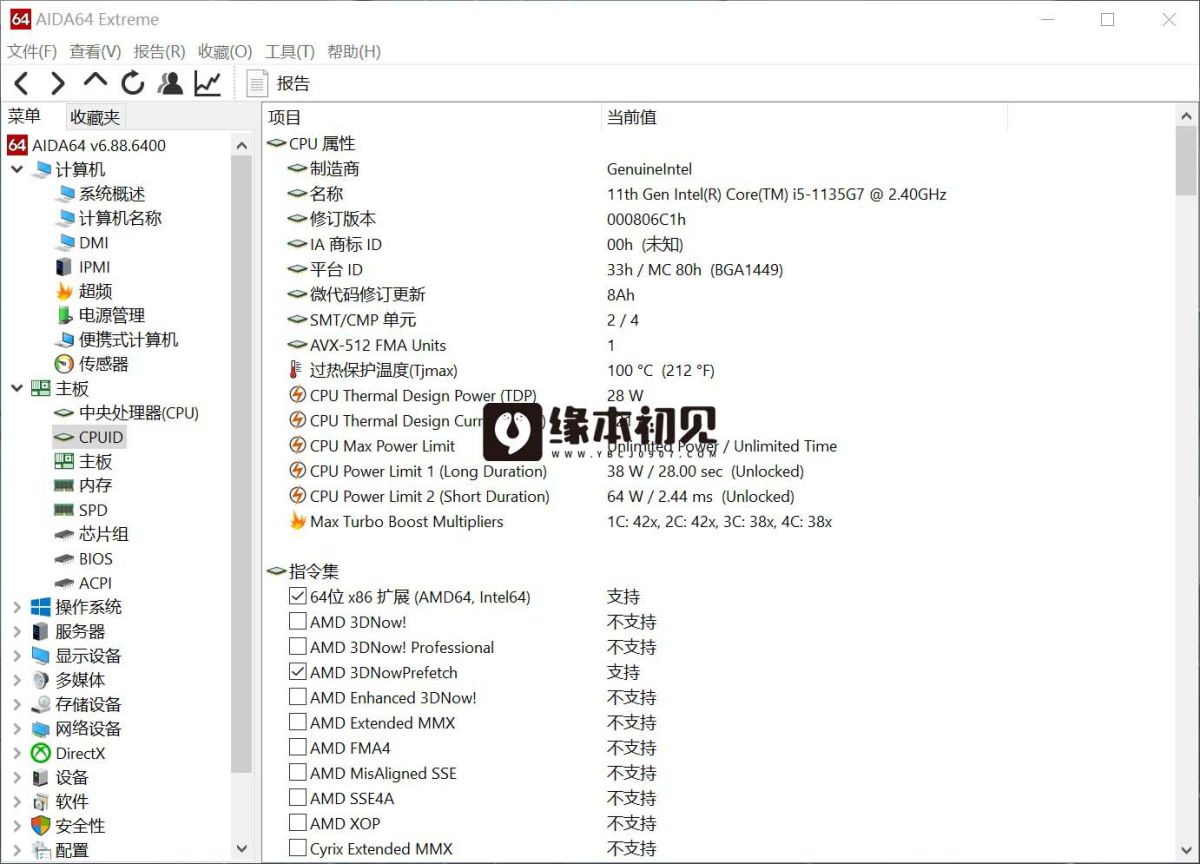Open the ACPI tree item
Image resolution: width=1200 pixels, height=864 pixels.
coord(83,583)
